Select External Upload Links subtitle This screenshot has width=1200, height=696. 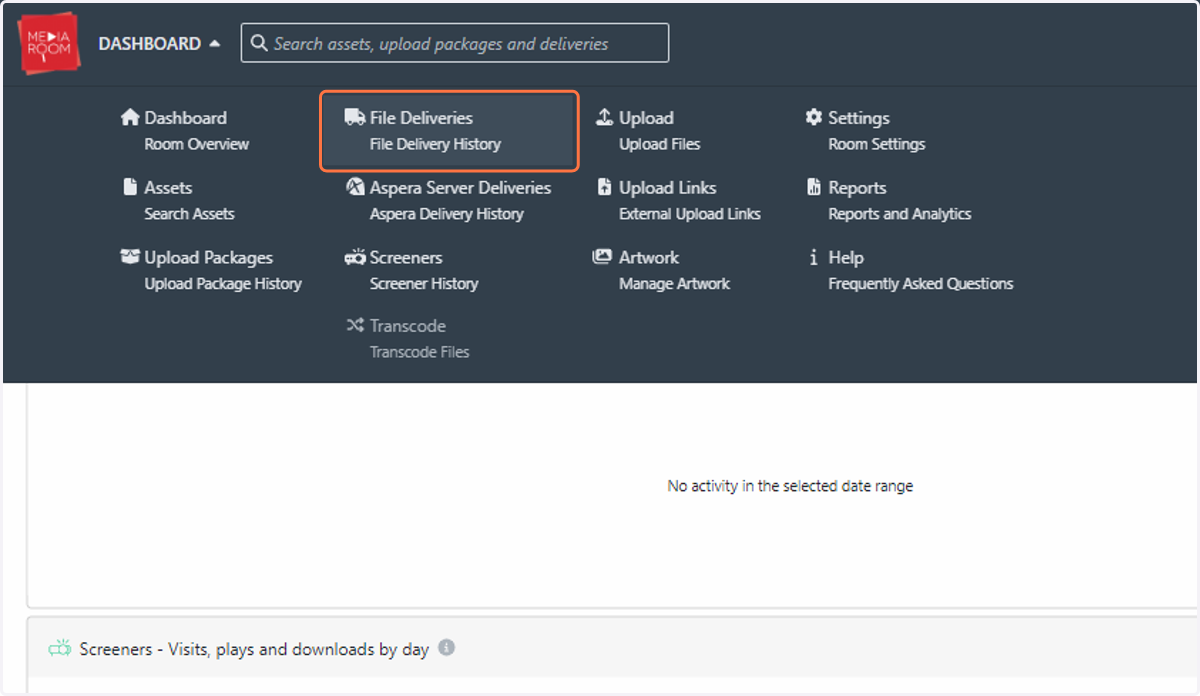690,214
